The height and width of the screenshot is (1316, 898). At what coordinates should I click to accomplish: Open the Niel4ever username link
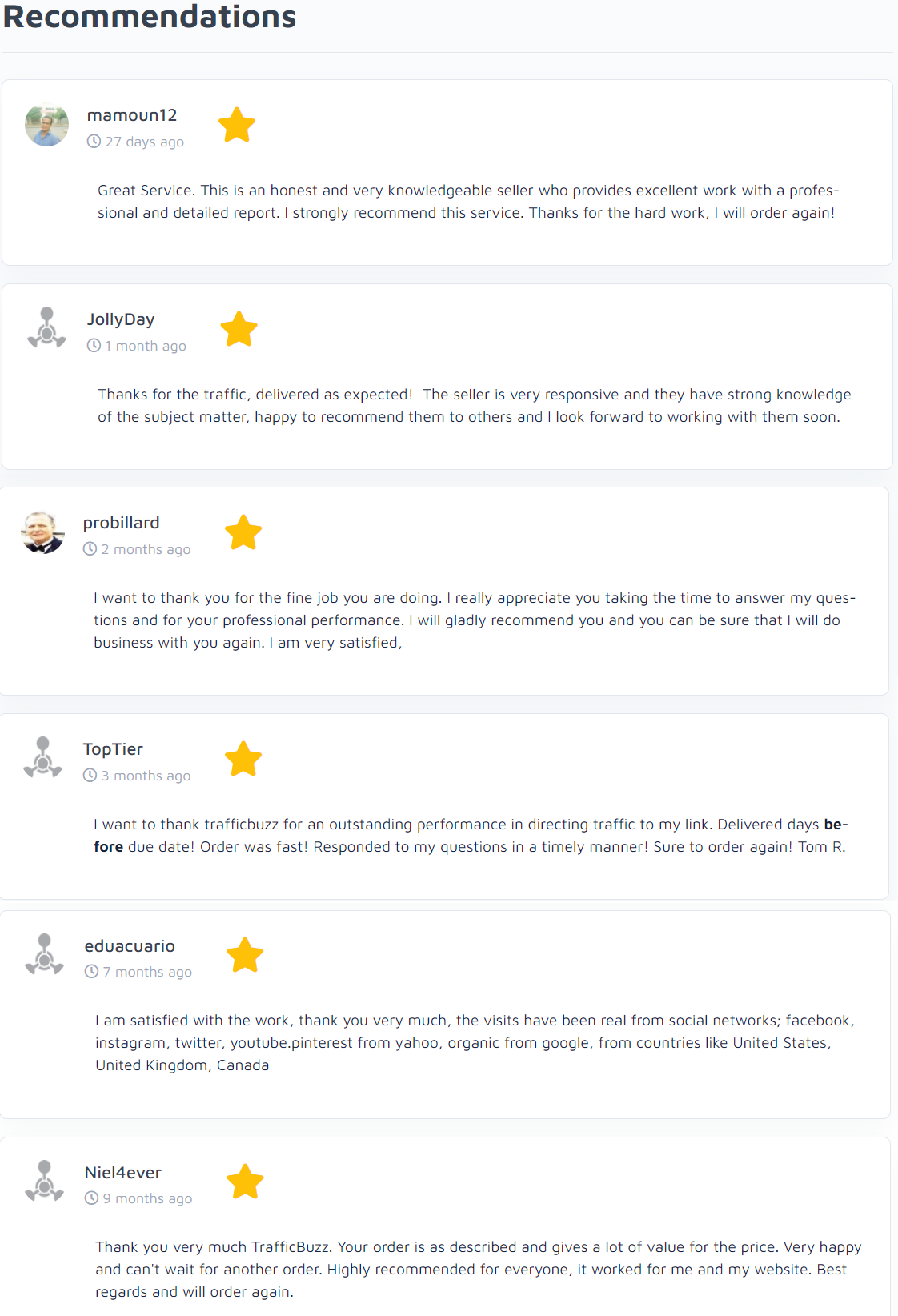point(123,1173)
